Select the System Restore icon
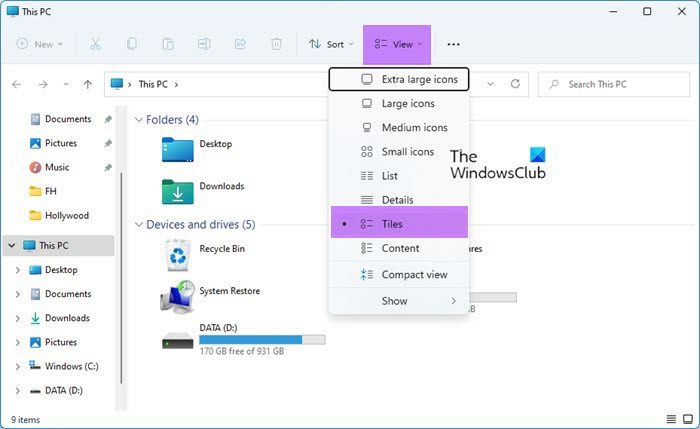The width and height of the screenshot is (700, 429). click(178, 297)
